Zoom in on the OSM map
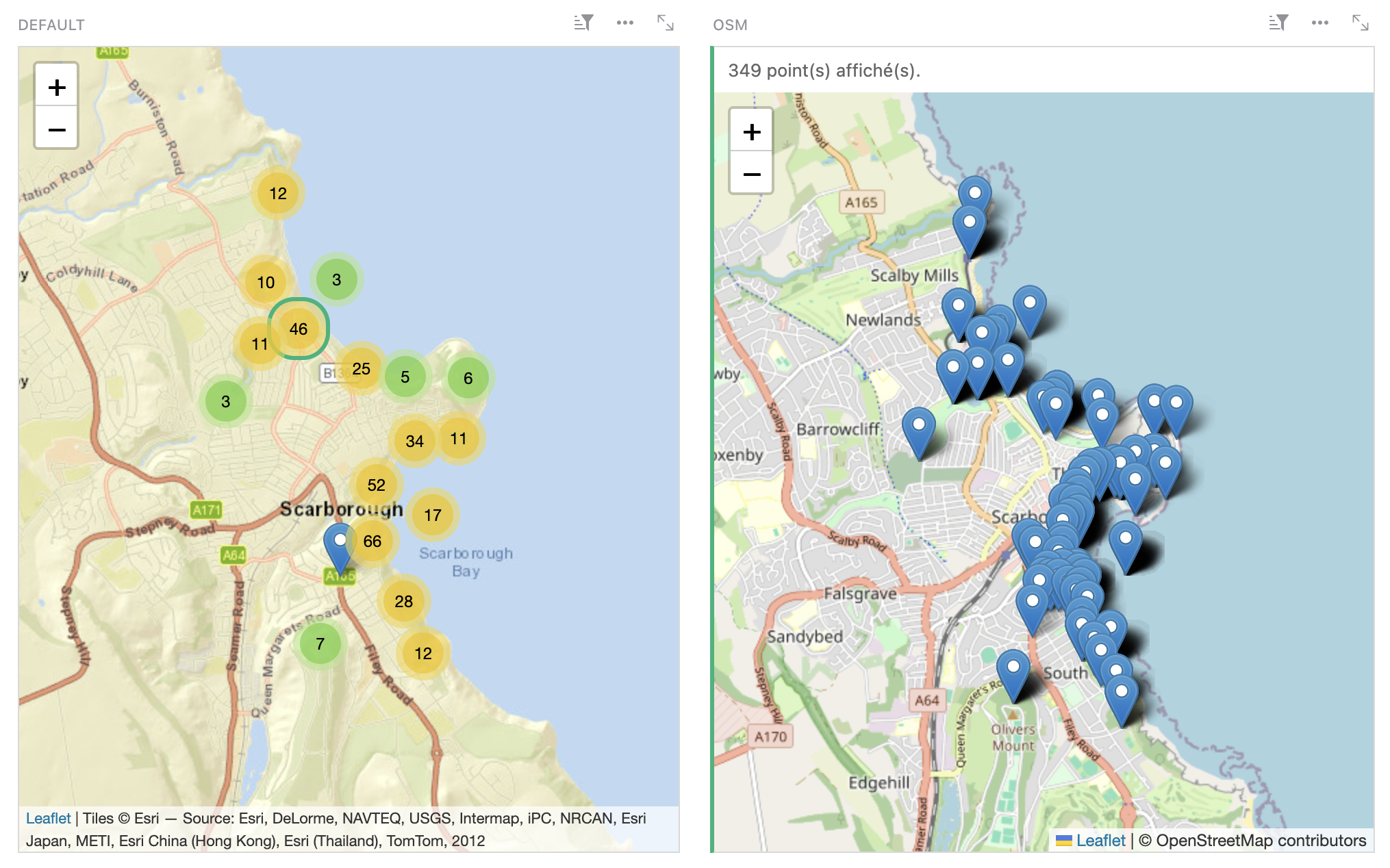Image resolution: width=1390 pixels, height=868 pixels. coord(752,131)
